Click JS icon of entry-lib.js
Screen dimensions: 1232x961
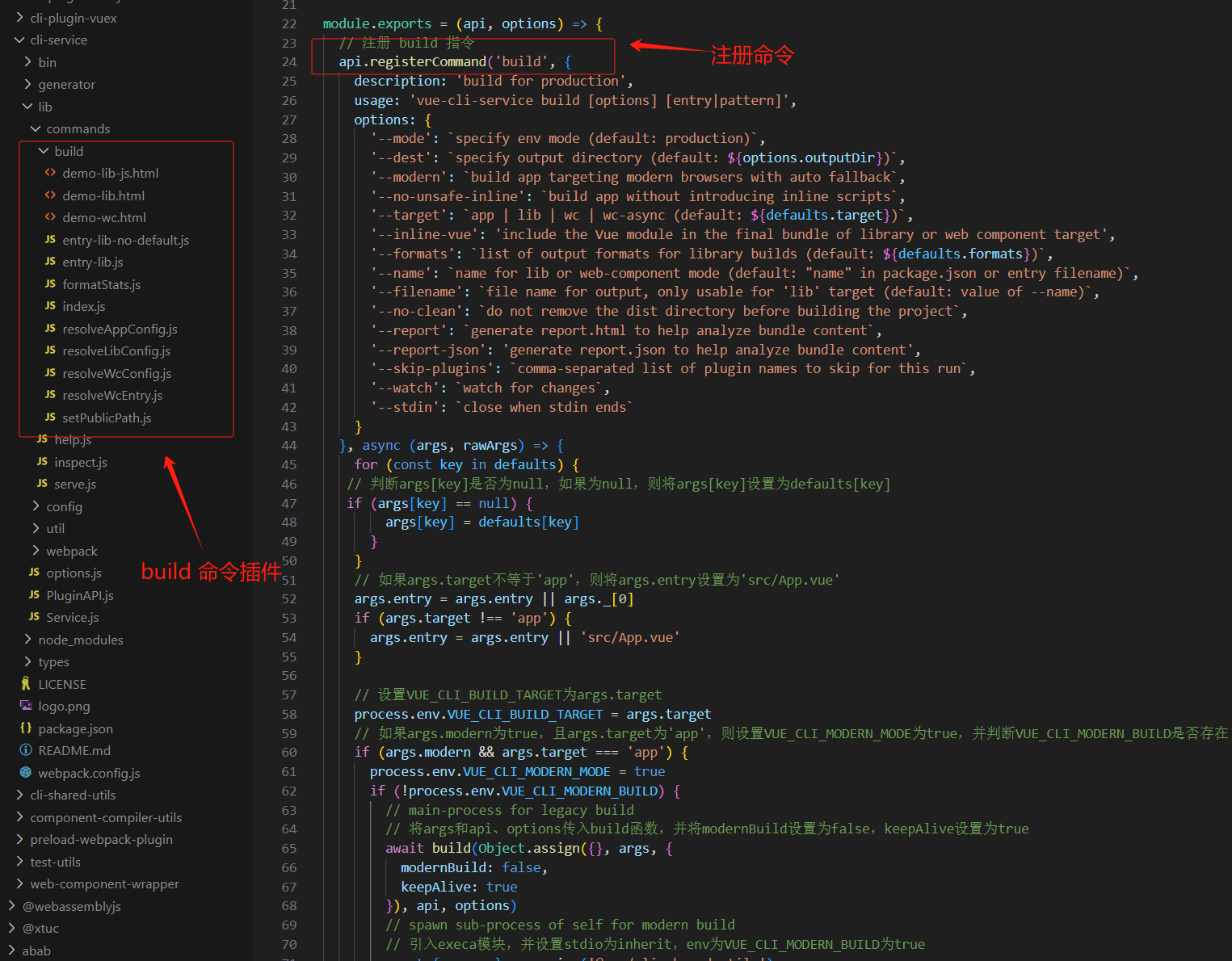[50, 262]
